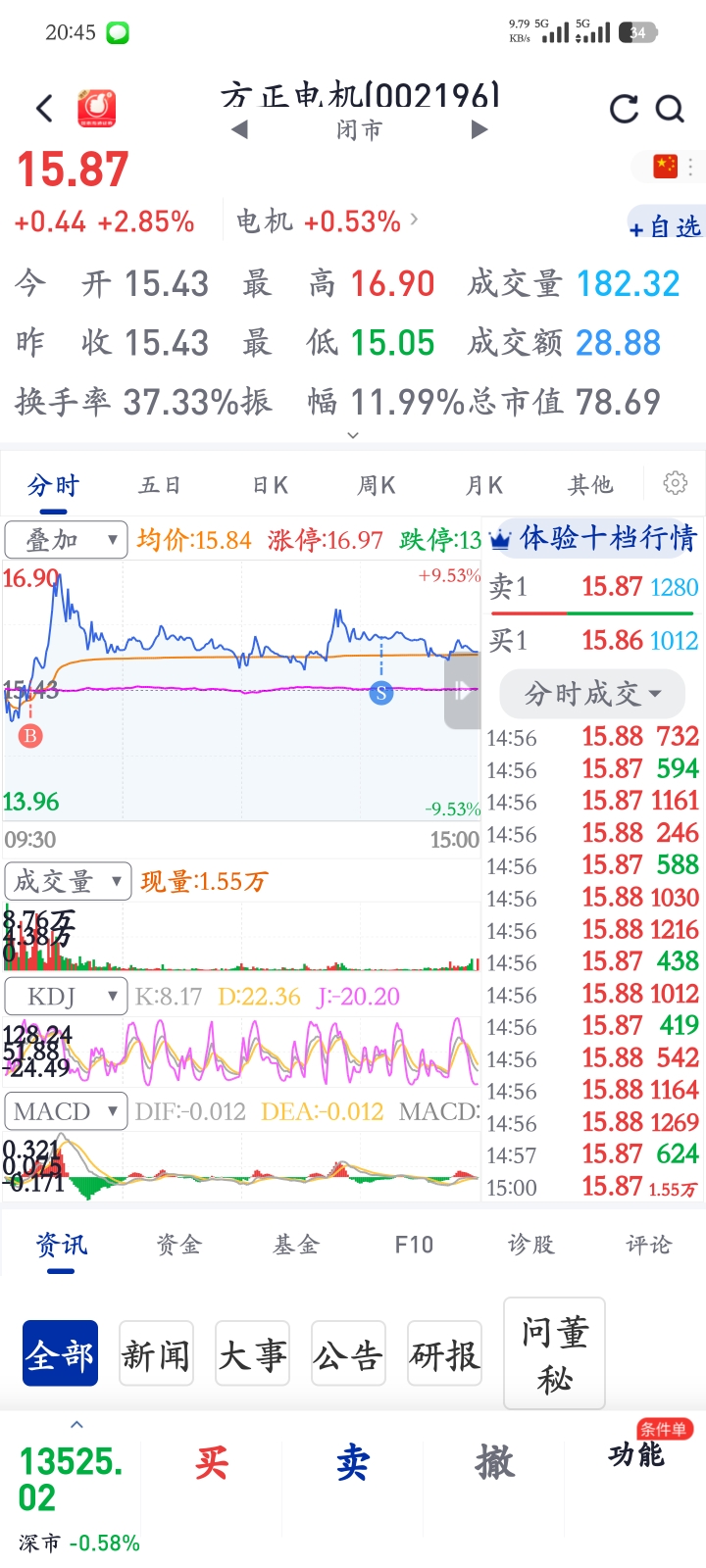
Task: Open the 功能 functions menu
Action: 635,1455
